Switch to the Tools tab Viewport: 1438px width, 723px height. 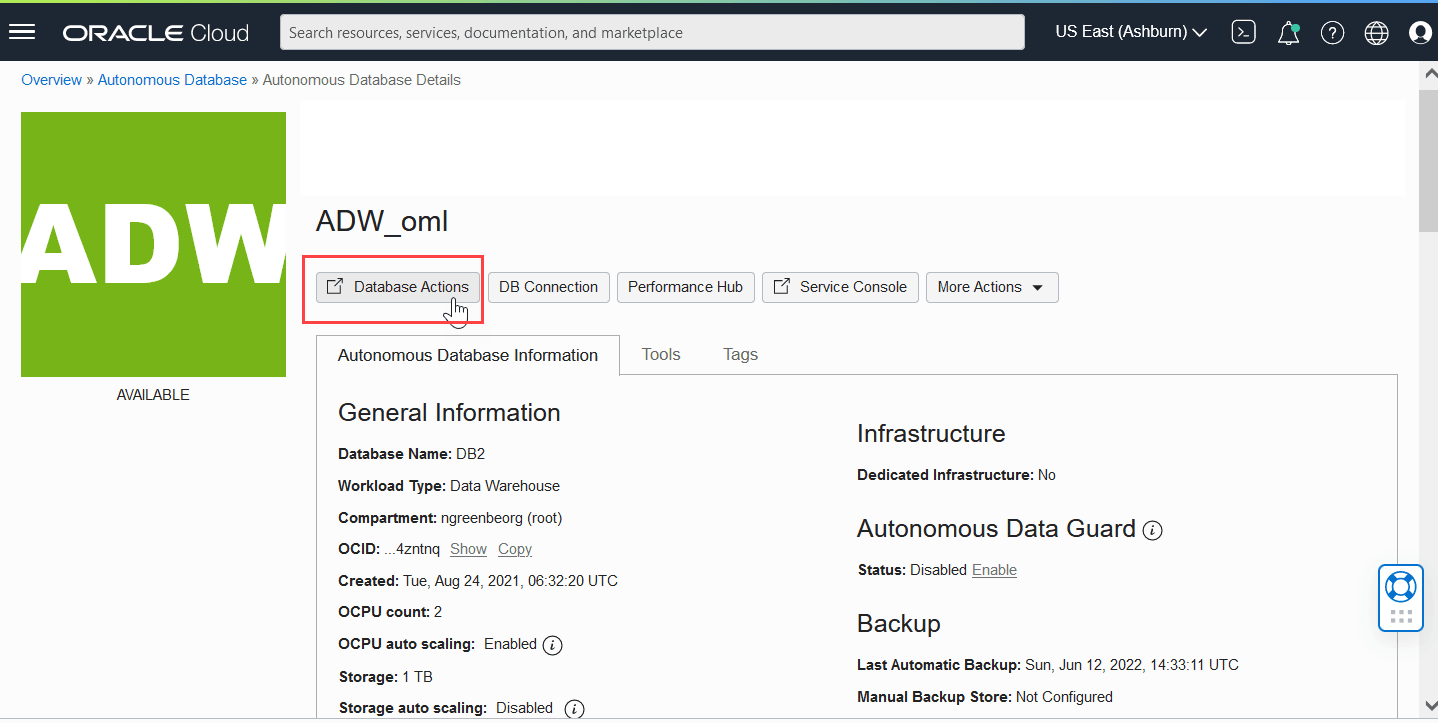pyautogui.click(x=660, y=354)
